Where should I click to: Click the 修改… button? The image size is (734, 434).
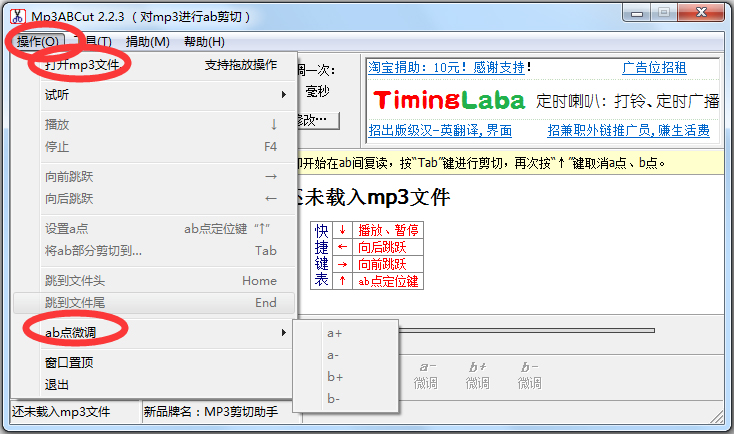coord(318,120)
